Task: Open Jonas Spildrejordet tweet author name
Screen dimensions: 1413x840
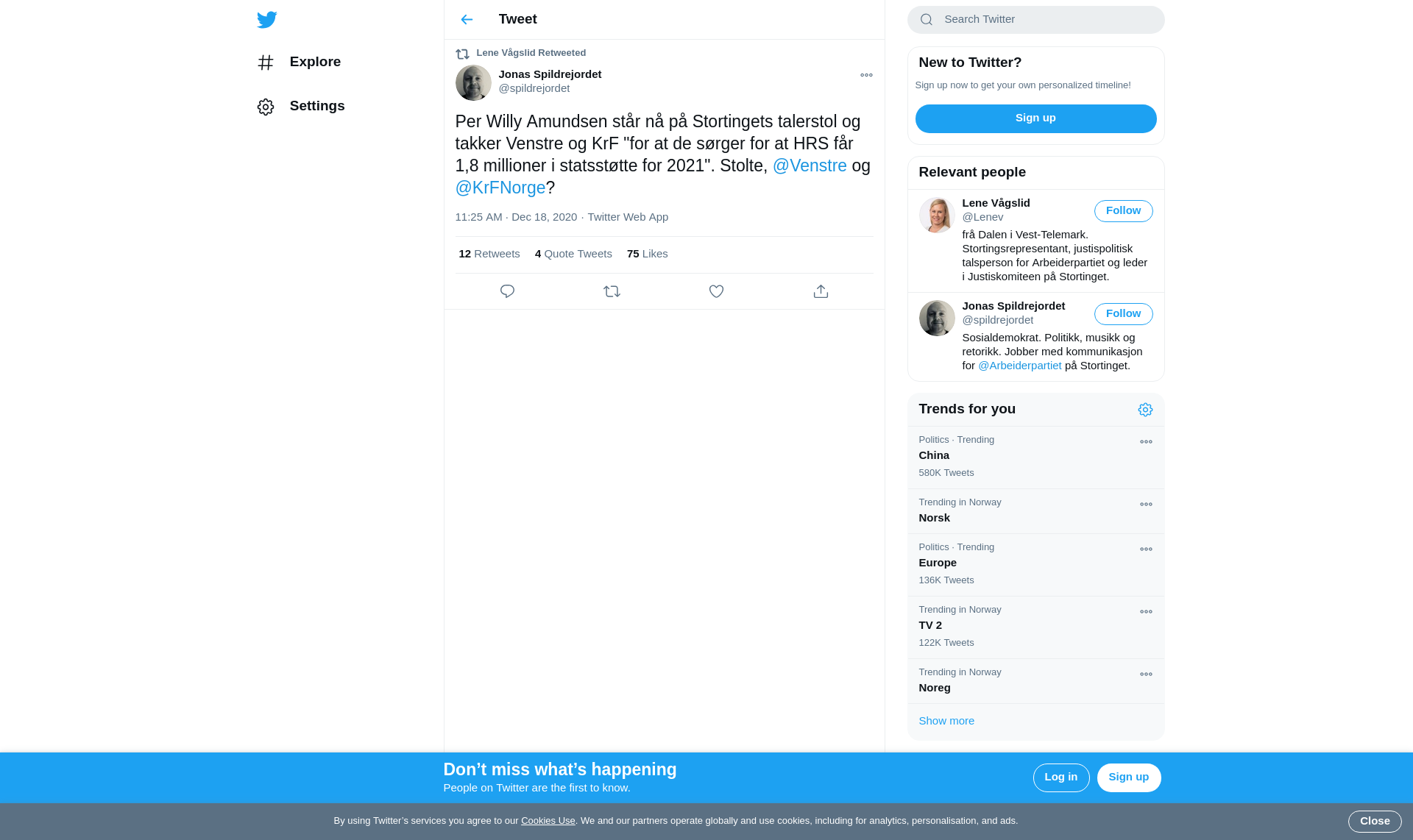Action: click(x=550, y=74)
